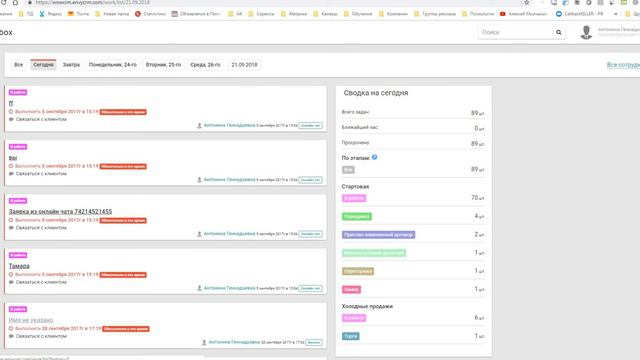The image size is (640, 360).
Task: Open the Новая папка bookmarks folder
Action: [112, 14]
